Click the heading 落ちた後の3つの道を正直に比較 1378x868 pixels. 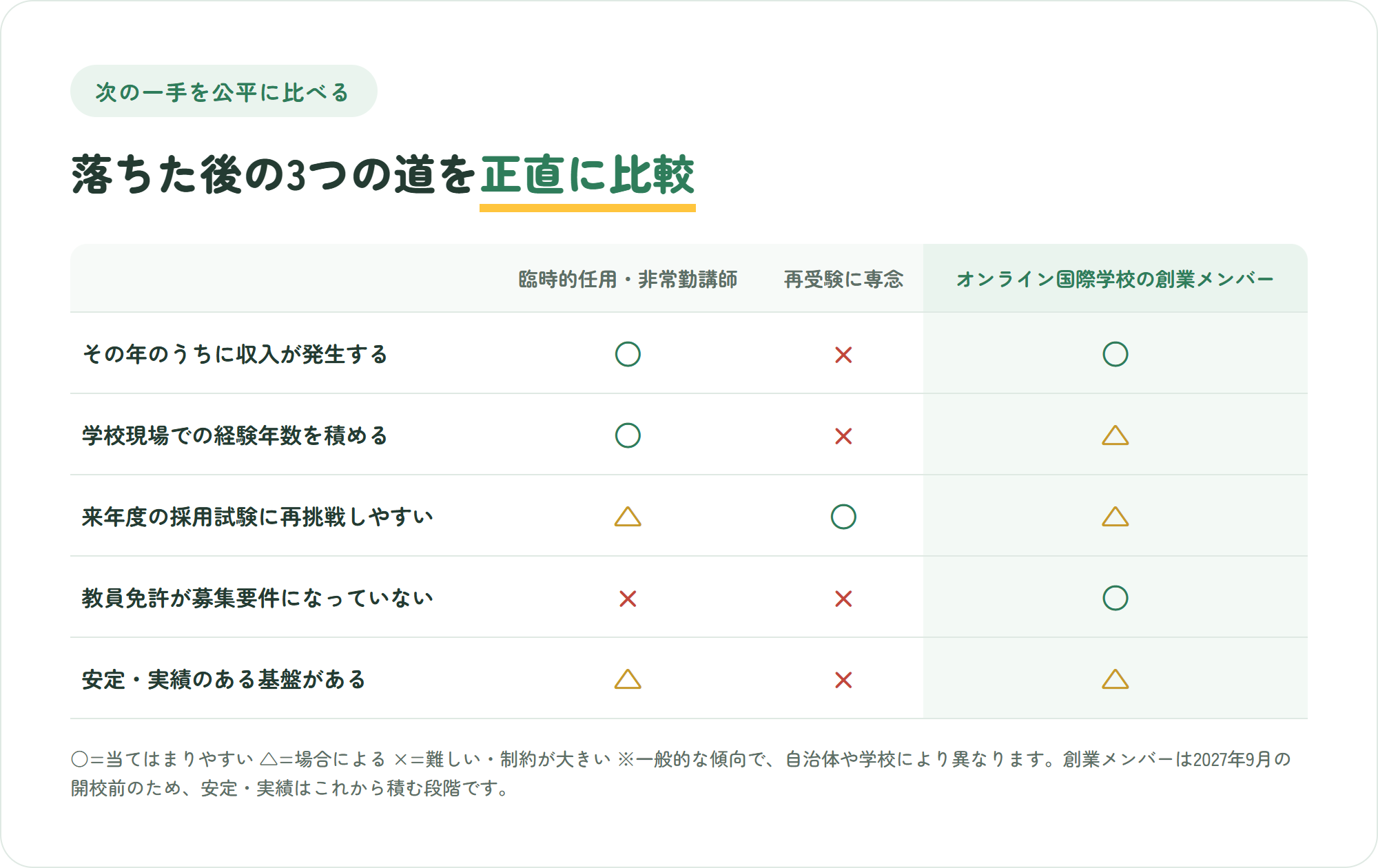[383, 175]
